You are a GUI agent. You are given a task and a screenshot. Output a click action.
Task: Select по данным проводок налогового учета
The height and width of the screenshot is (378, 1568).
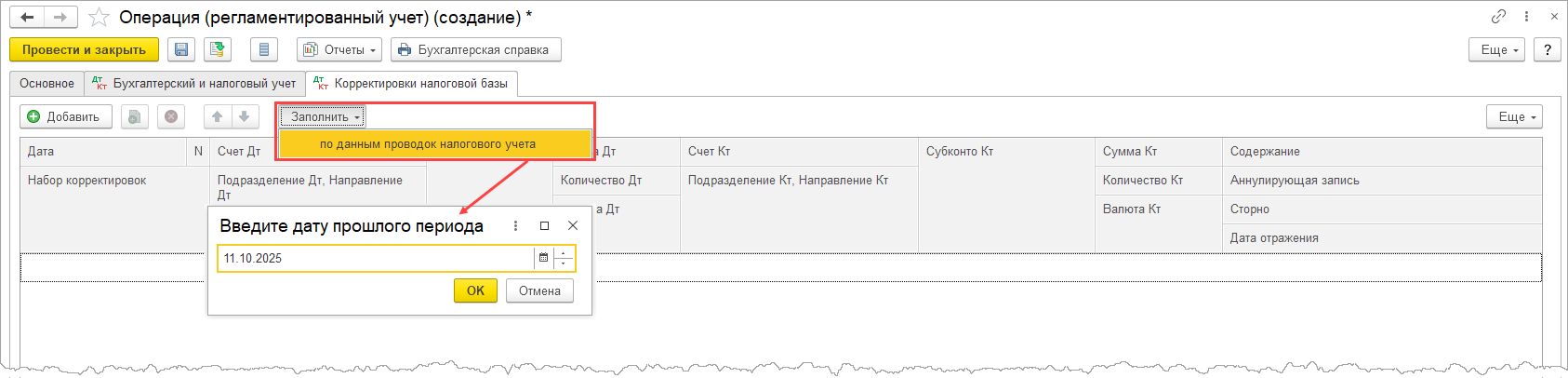tap(428, 144)
